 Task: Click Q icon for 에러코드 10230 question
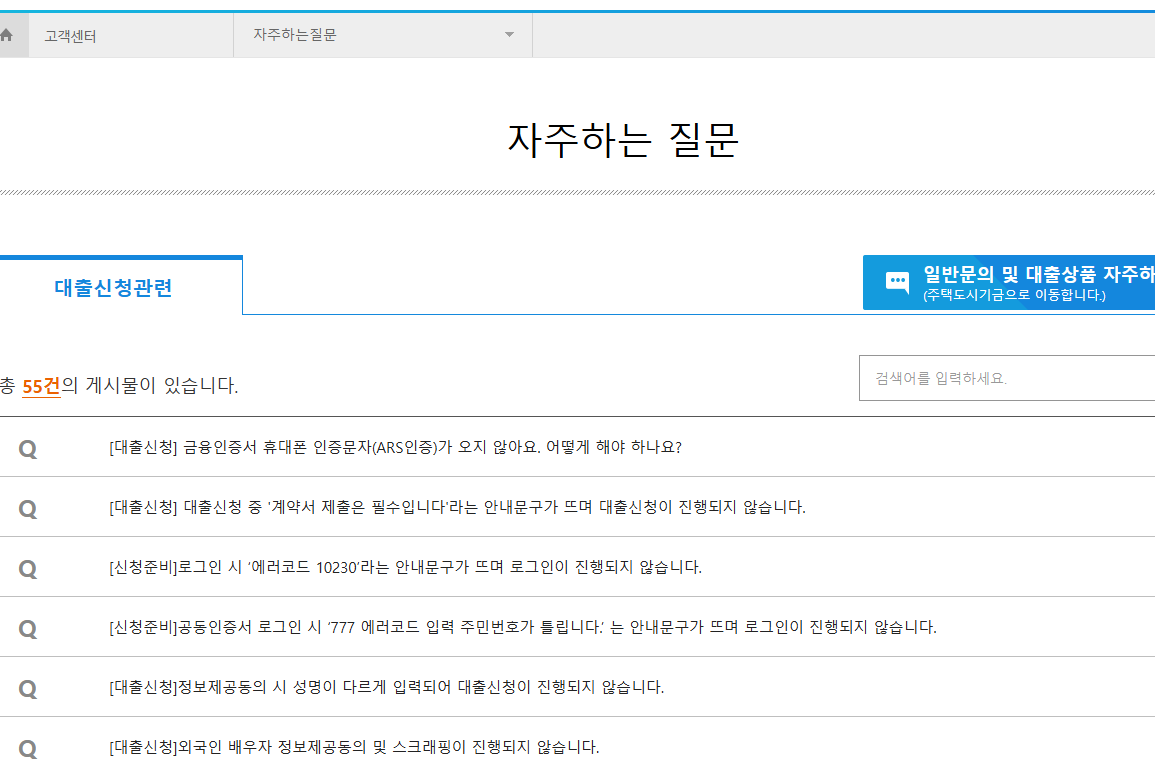coord(28,569)
